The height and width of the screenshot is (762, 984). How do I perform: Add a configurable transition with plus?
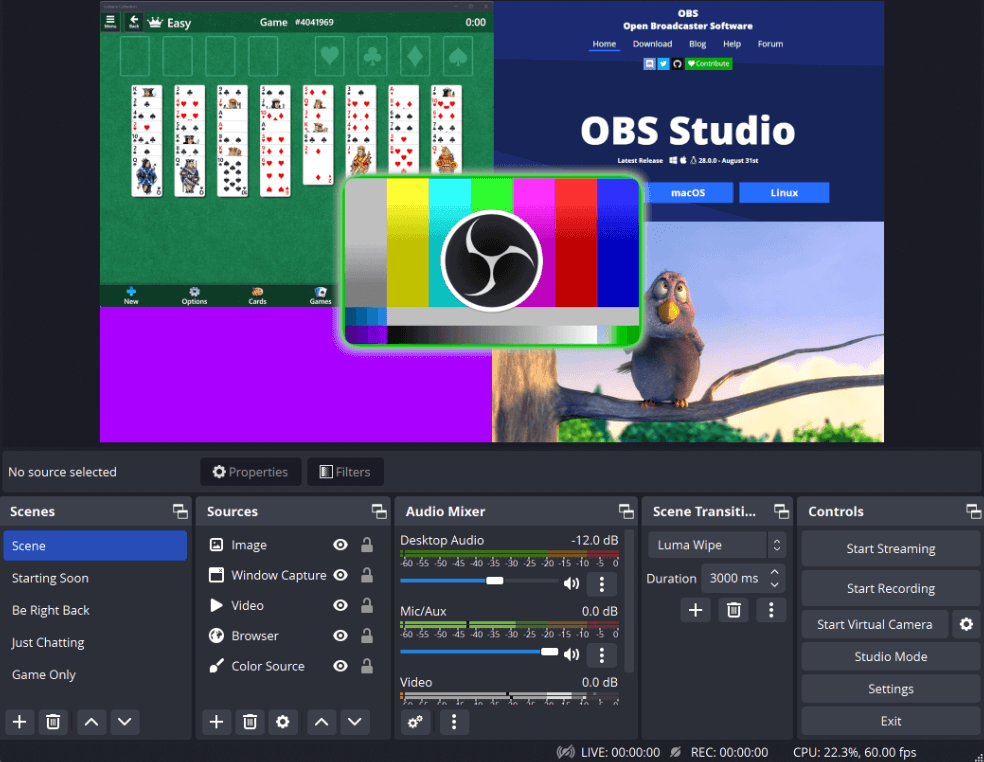pyautogui.click(x=695, y=610)
